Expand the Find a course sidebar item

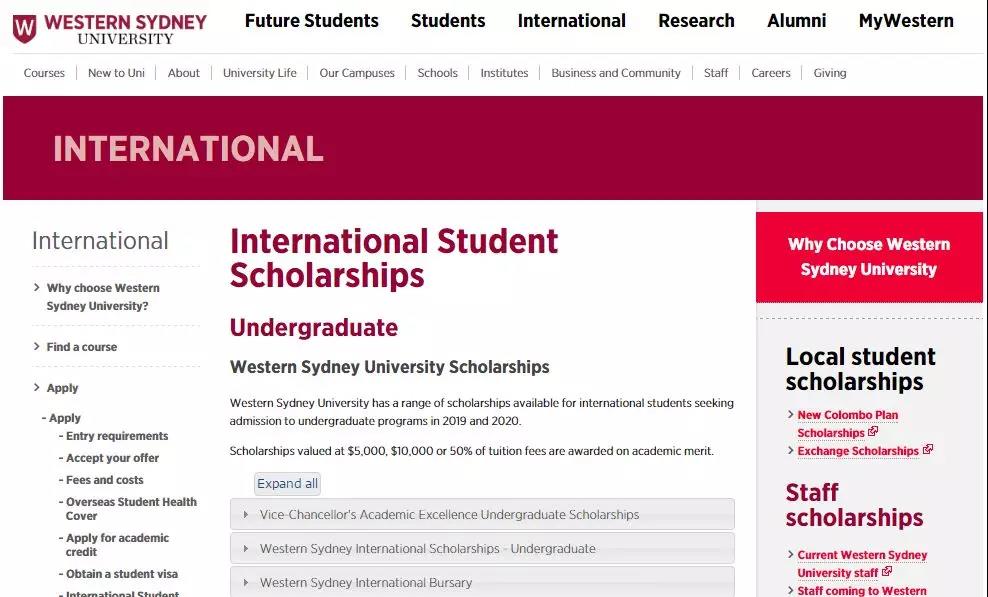(81, 347)
